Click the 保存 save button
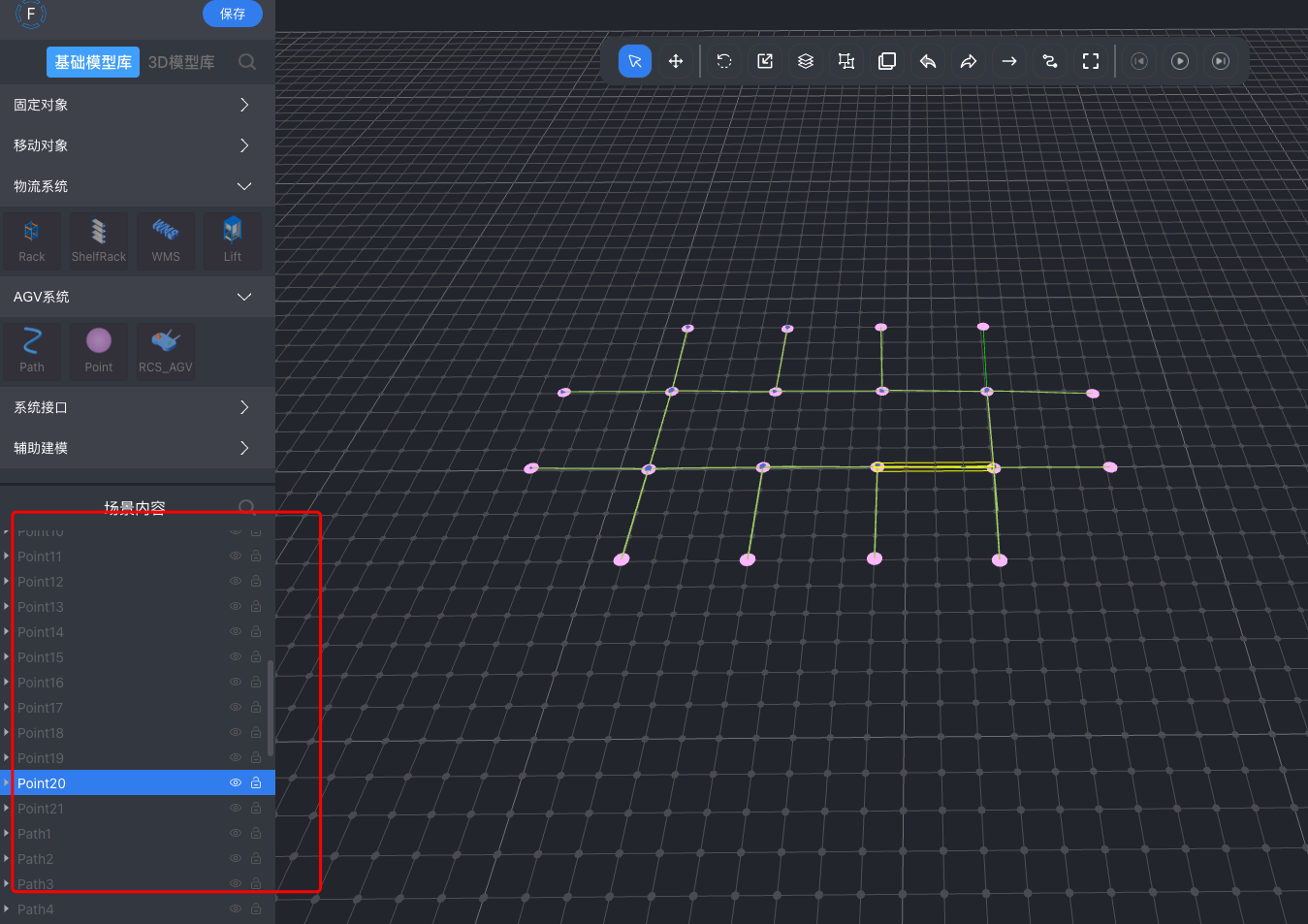The width and height of the screenshot is (1308, 924). click(x=233, y=14)
